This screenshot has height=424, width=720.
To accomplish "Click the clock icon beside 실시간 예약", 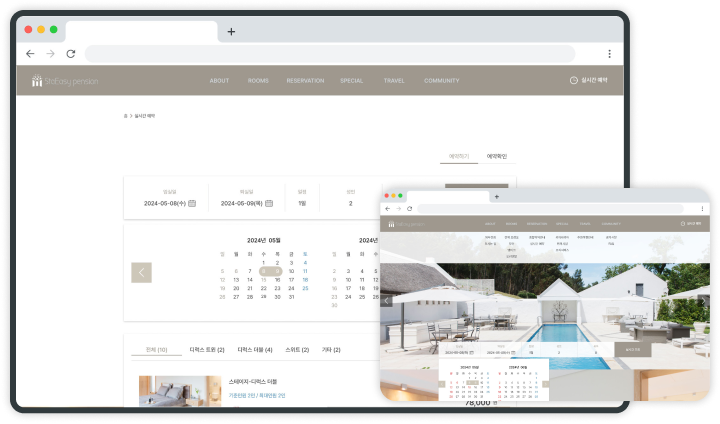I will pyautogui.click(x=573, y=80).
